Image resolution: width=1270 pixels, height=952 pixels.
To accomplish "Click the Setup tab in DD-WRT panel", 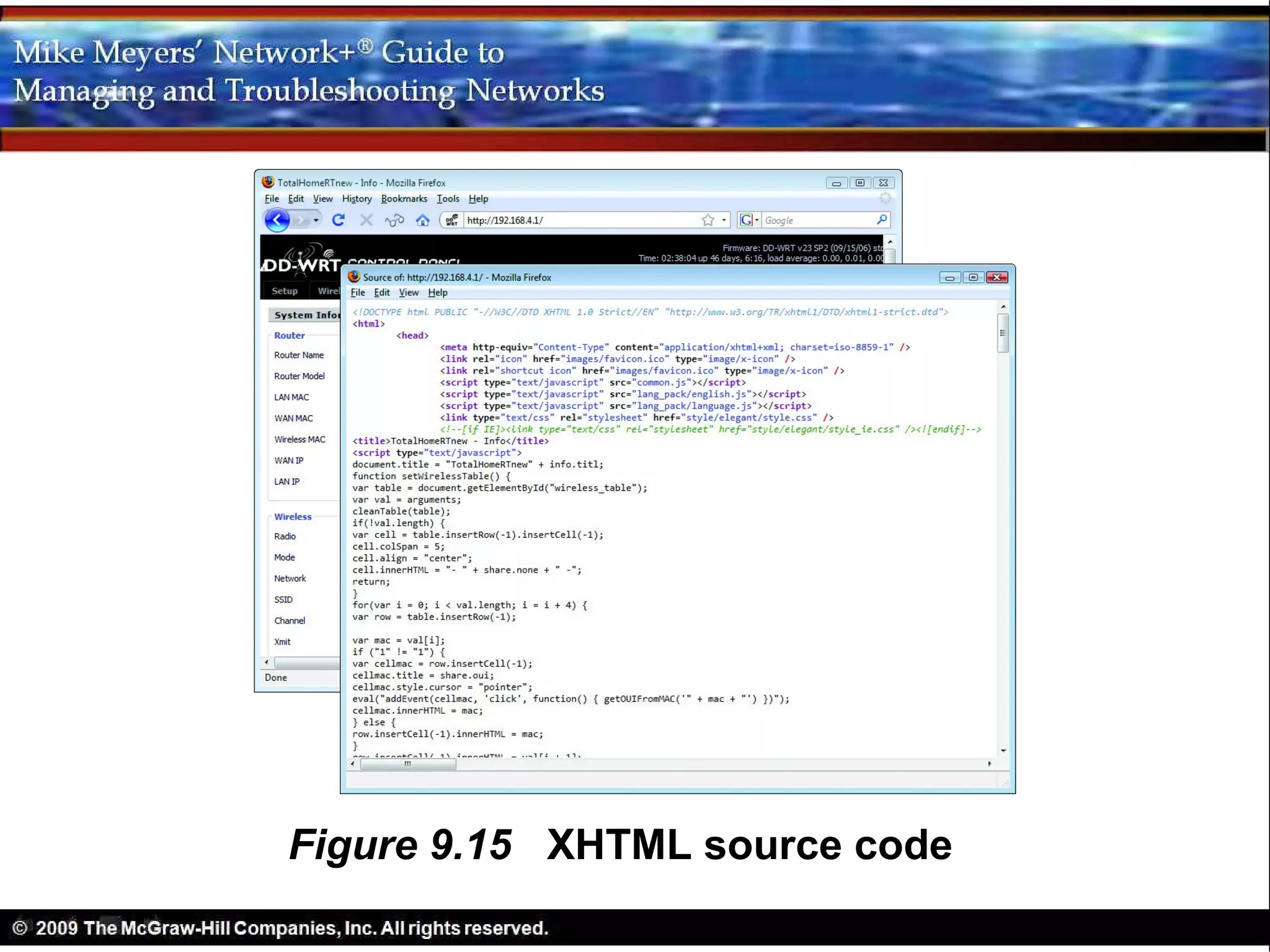I will tap(285, 291).
